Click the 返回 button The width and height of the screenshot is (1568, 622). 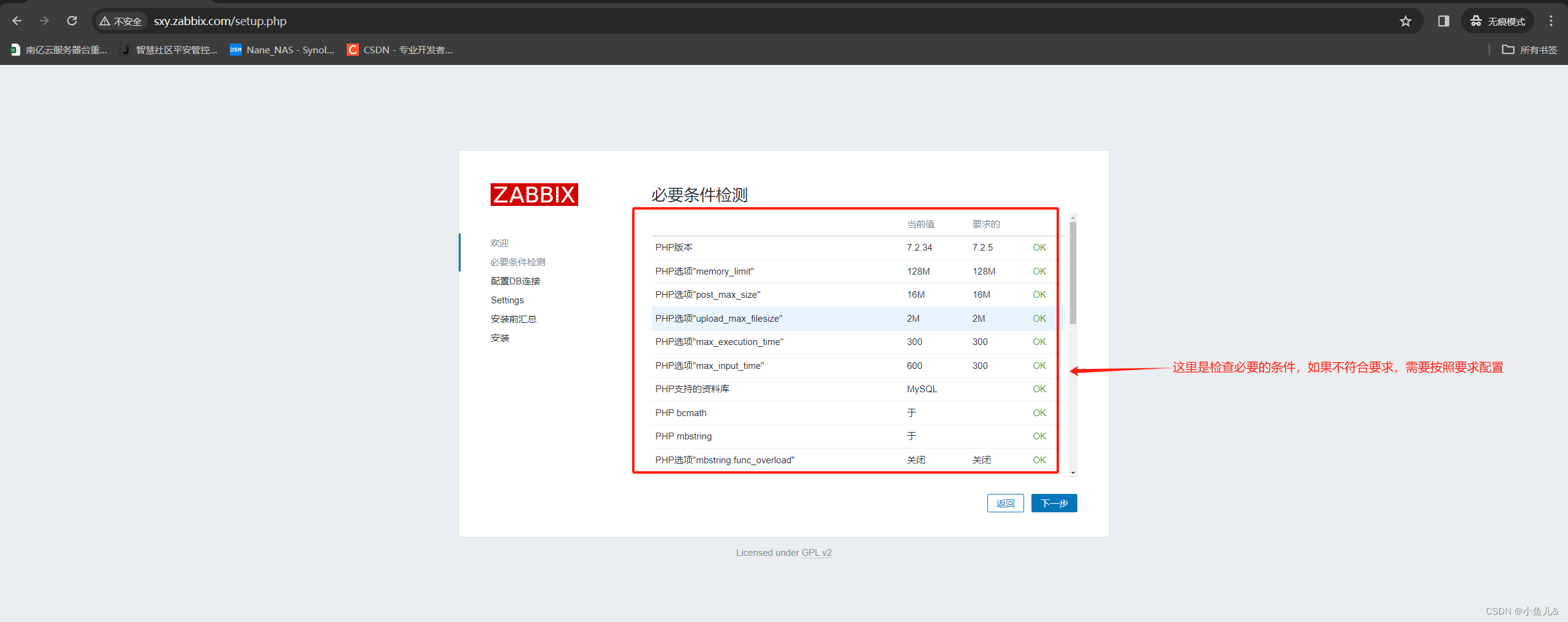(1006, 503)
